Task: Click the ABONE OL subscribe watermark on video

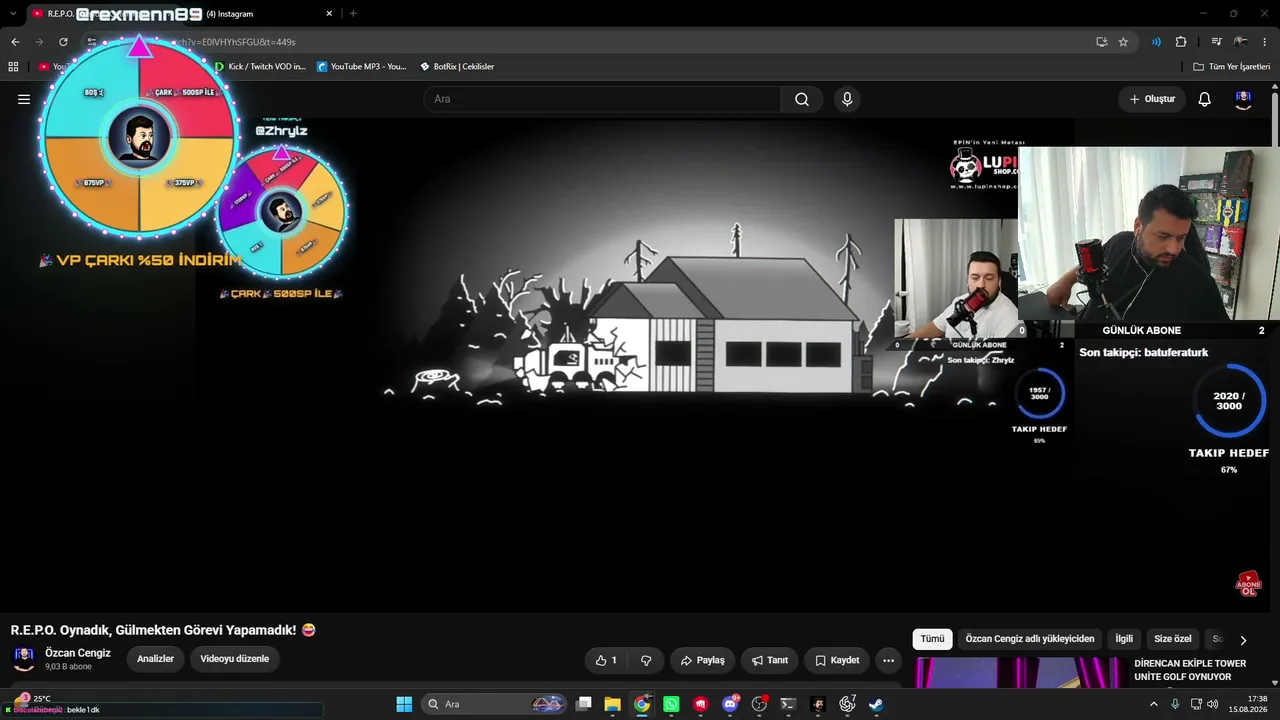Action: coord(1248,584)
